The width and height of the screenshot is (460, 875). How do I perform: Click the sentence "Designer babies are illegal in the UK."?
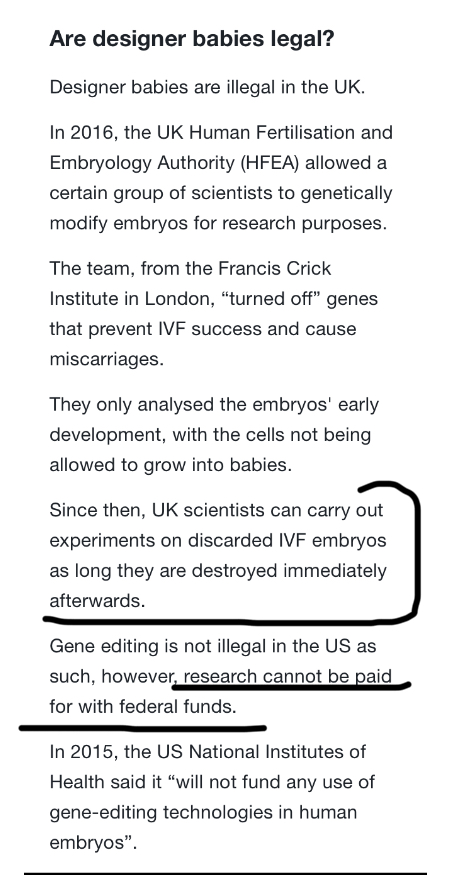[x=207, y=88]
